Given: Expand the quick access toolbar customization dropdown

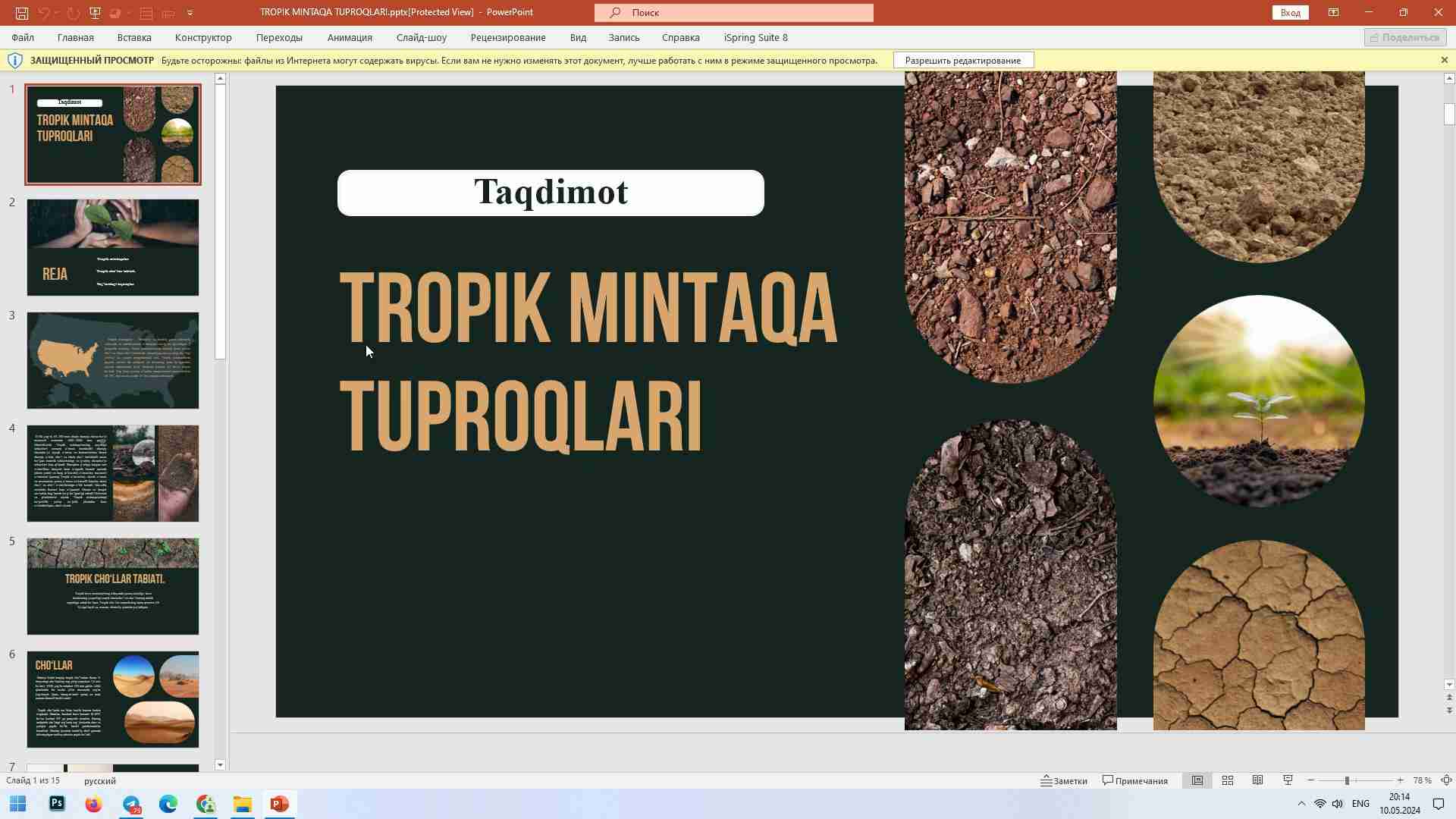Looking at the screenshot, I should pyautogui.click(x=190, y=12).
